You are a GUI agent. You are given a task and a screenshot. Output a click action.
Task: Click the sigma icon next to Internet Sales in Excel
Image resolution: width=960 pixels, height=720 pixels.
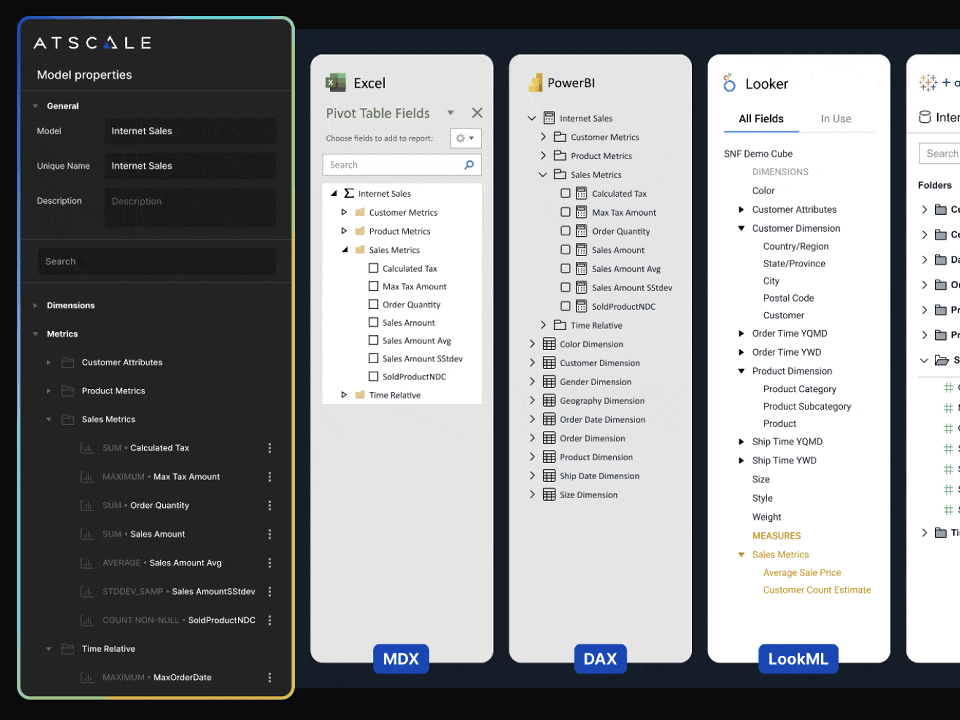349,193
